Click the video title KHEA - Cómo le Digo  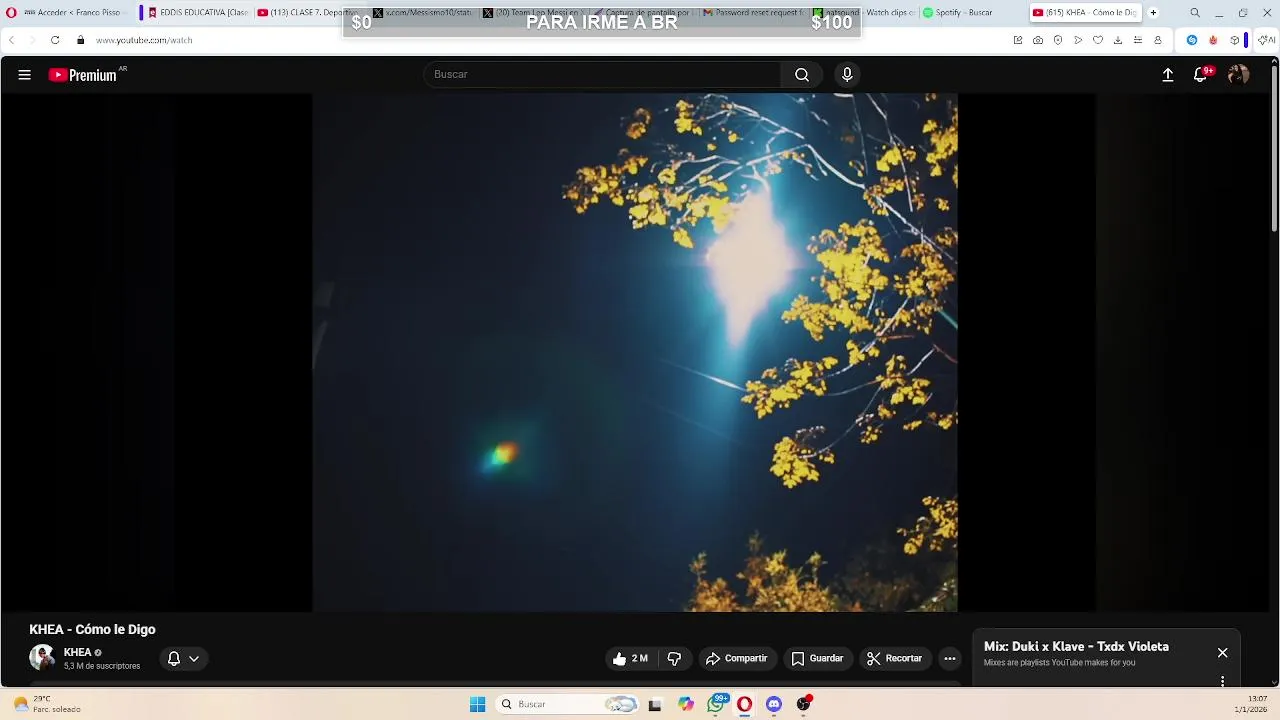92,630
